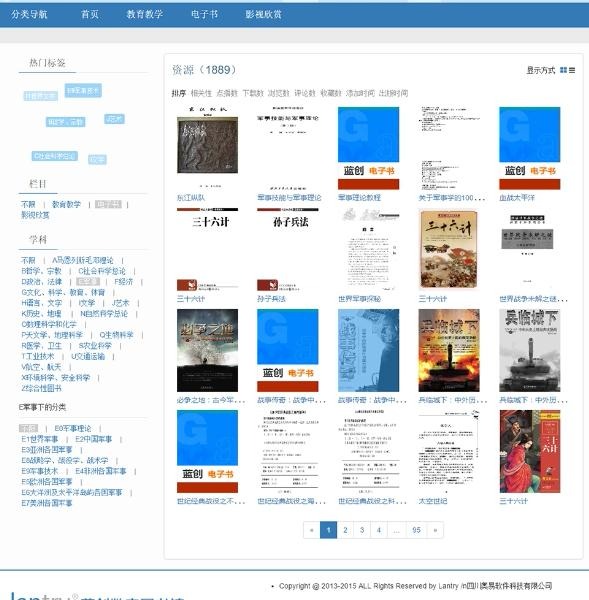
Task: Select 教育教学 under 栏目 filter
Action: [x=66, y=204]
